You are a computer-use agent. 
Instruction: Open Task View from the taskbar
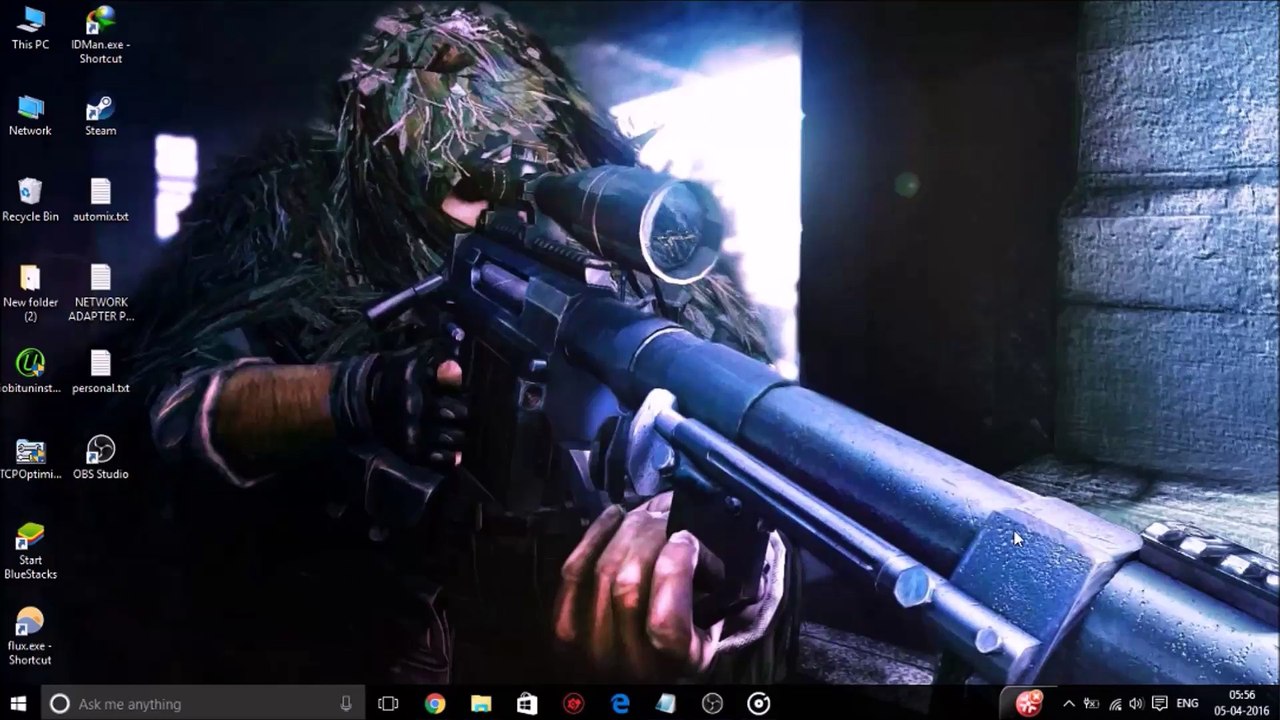[388, 704]
